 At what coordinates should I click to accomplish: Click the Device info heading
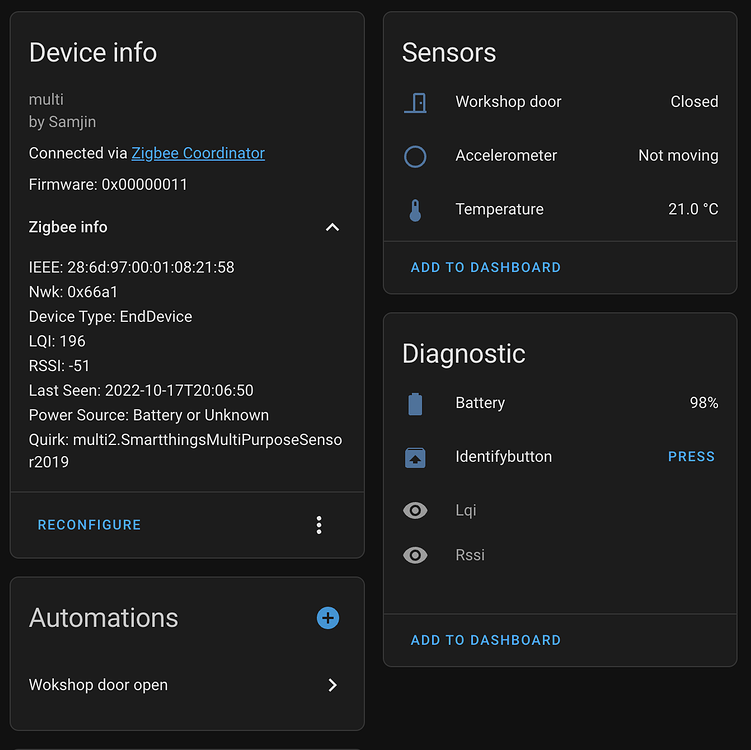click(x=93, y=52)
